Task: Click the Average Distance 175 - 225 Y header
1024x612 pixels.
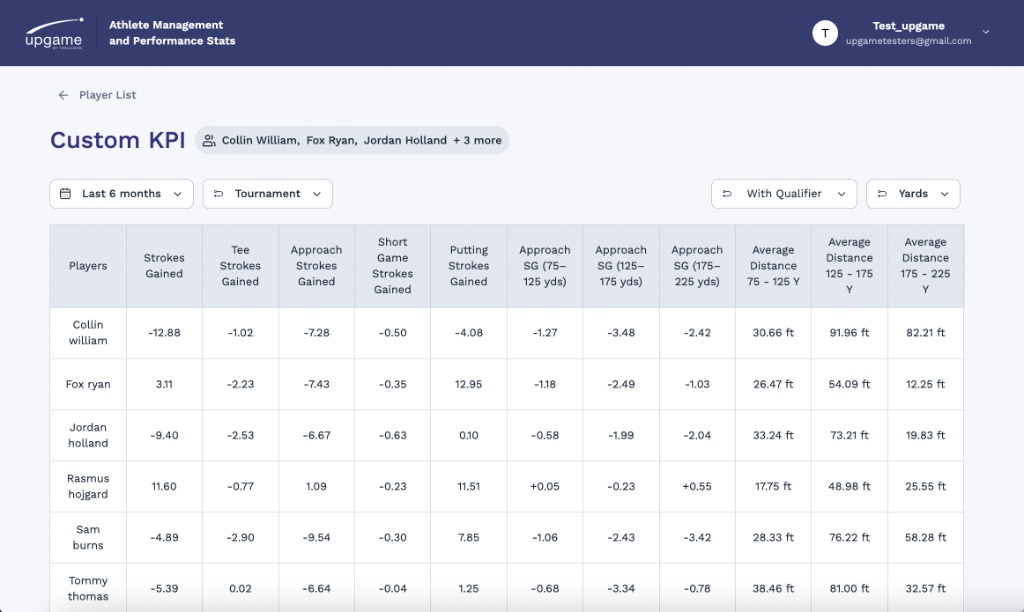Action: (925, 266)
